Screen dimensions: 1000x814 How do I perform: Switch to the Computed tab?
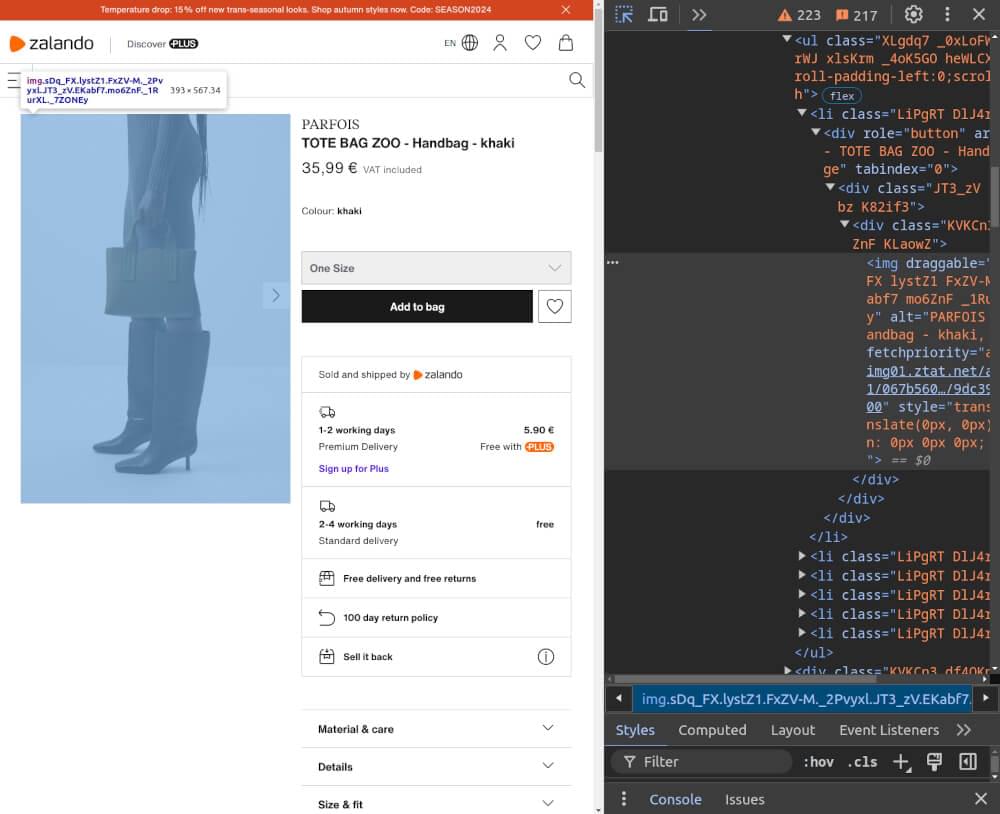pos(712,730)
